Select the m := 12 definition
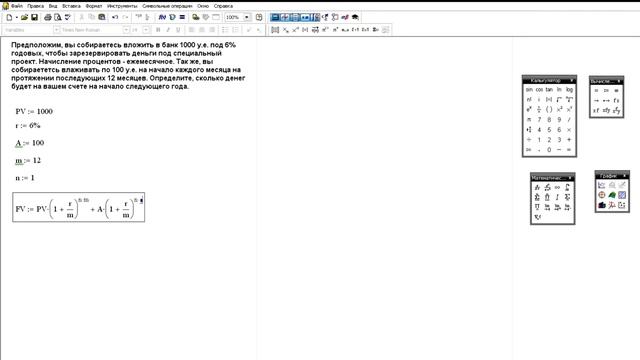The height and width of the screenshot is (360, 640). point(28,160)
